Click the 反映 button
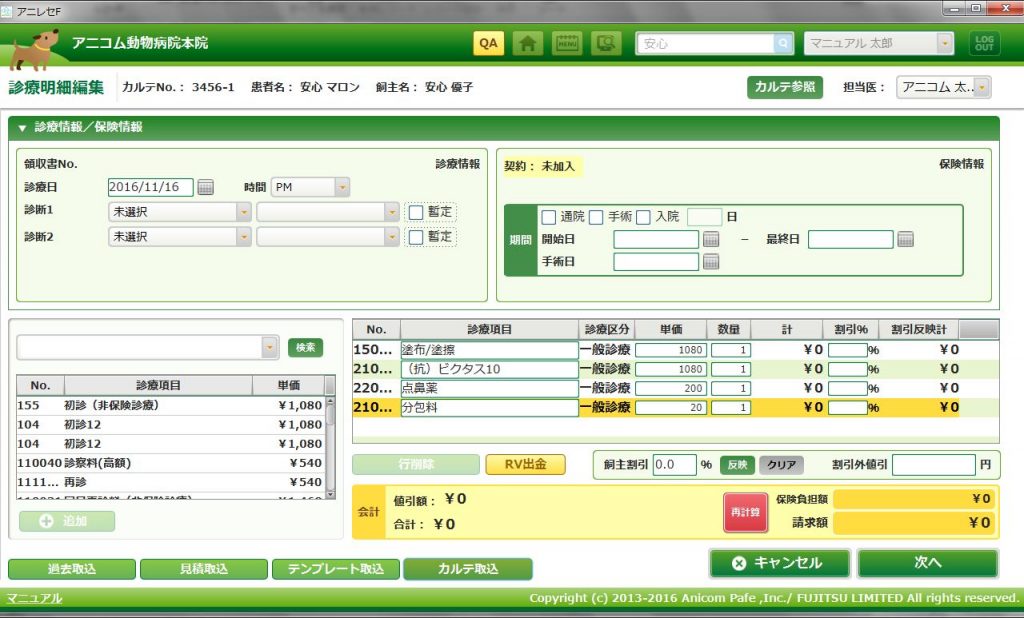Image resolution: width=1024 pixels, height=618 pixels. pyautogui.click(x=737, y=464)
